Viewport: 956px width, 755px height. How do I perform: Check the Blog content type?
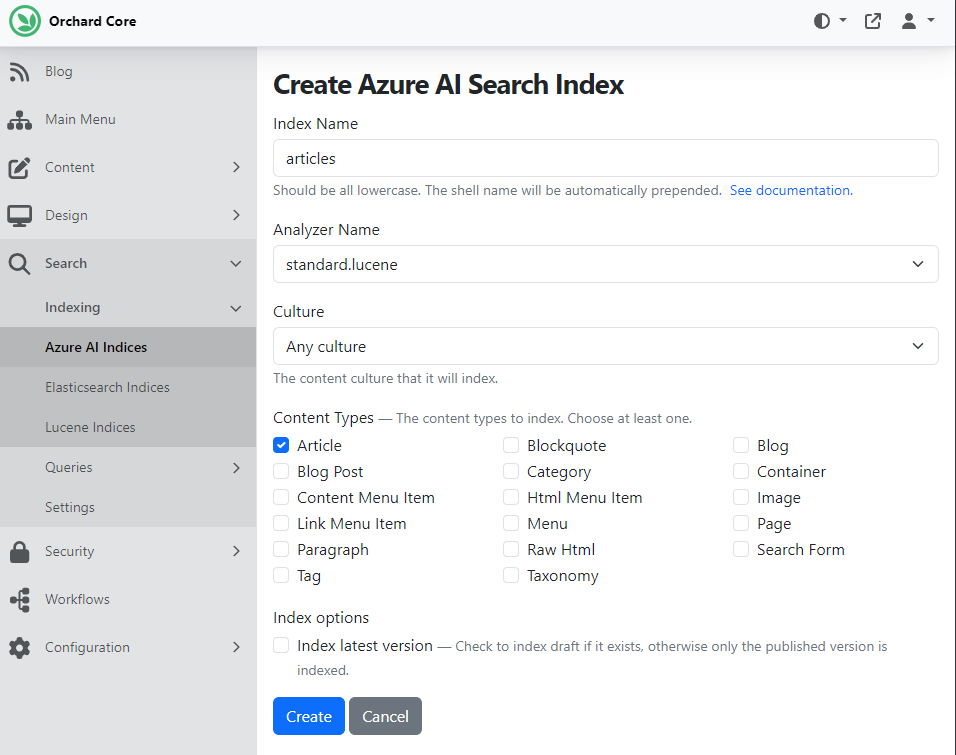point(741,445)
